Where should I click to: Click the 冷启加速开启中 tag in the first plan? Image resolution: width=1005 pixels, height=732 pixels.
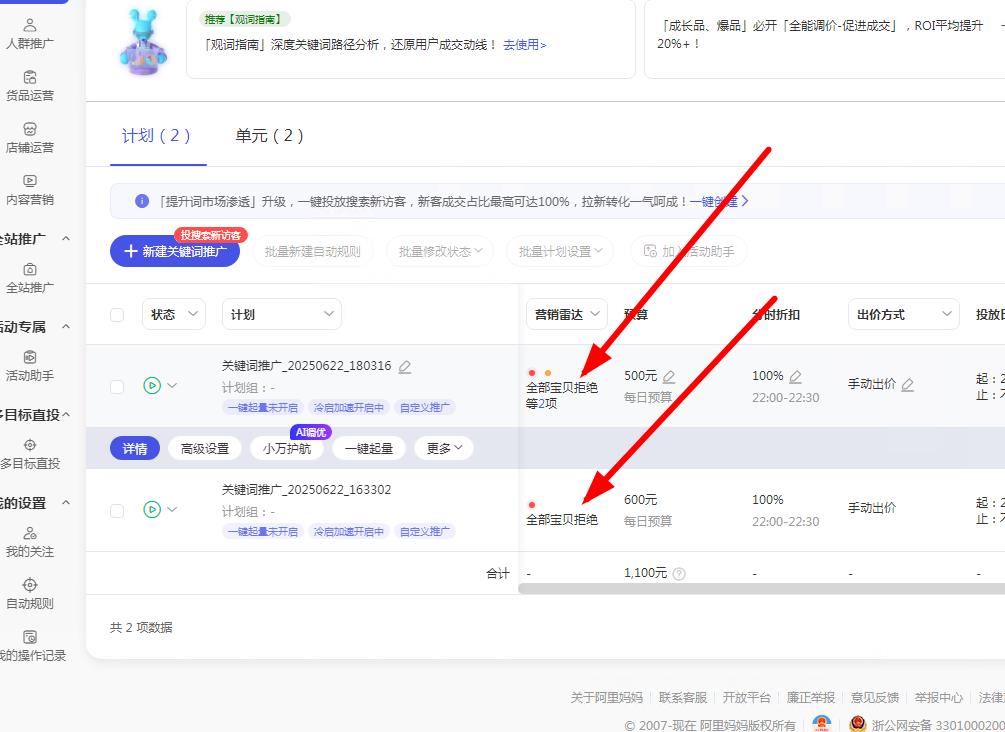point(349,407)
